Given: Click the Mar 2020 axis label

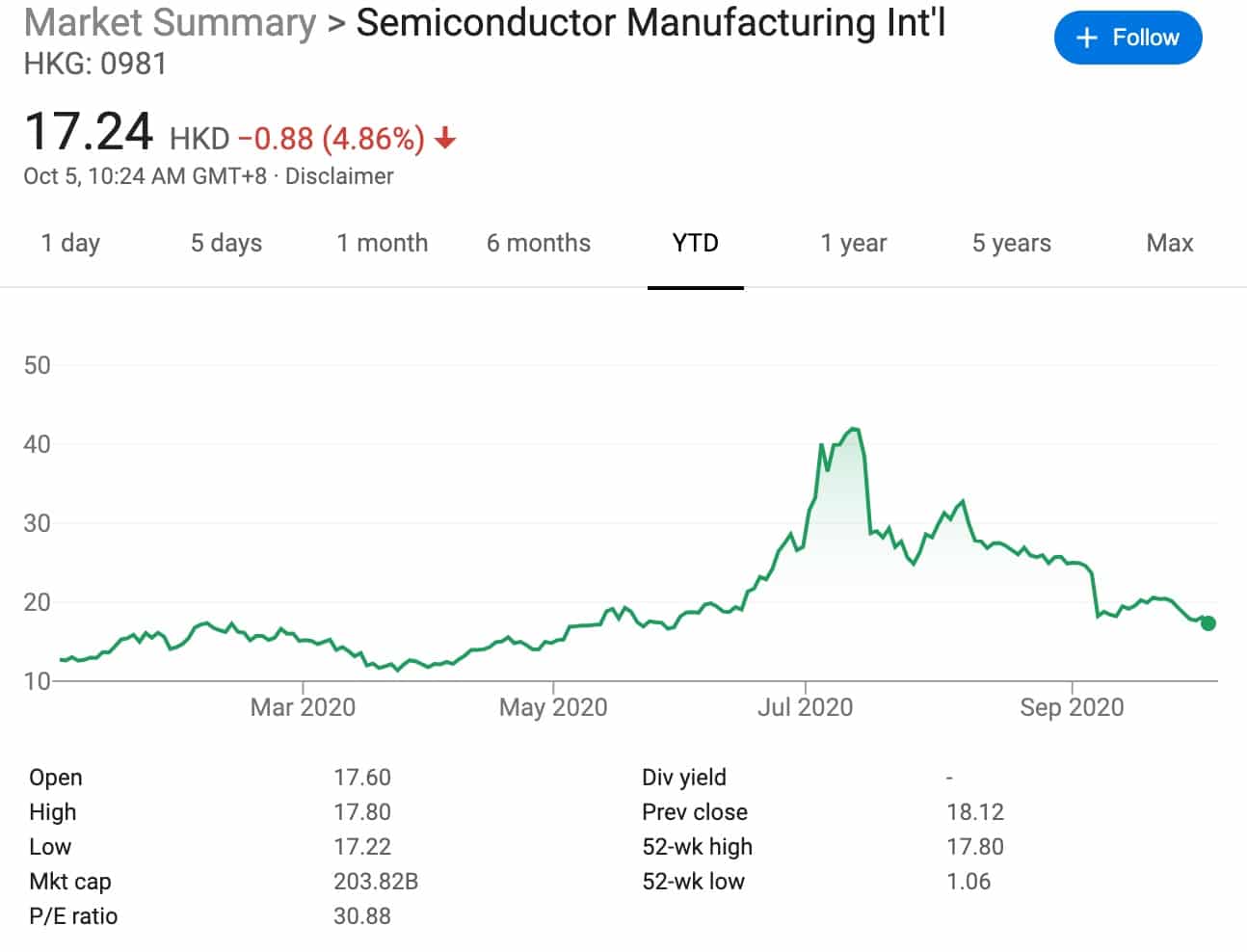Looking at the screenshot, I should point(303,707).
